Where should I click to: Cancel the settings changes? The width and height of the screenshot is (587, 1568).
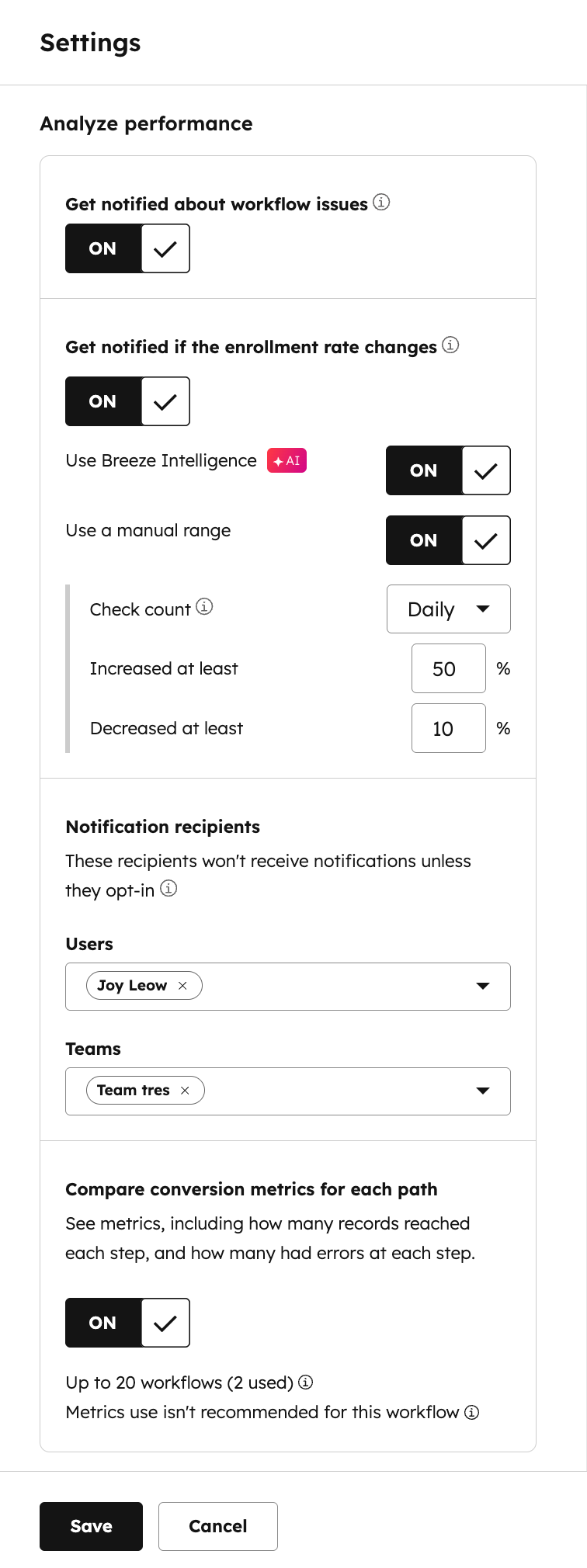(x=217, y=1526)
